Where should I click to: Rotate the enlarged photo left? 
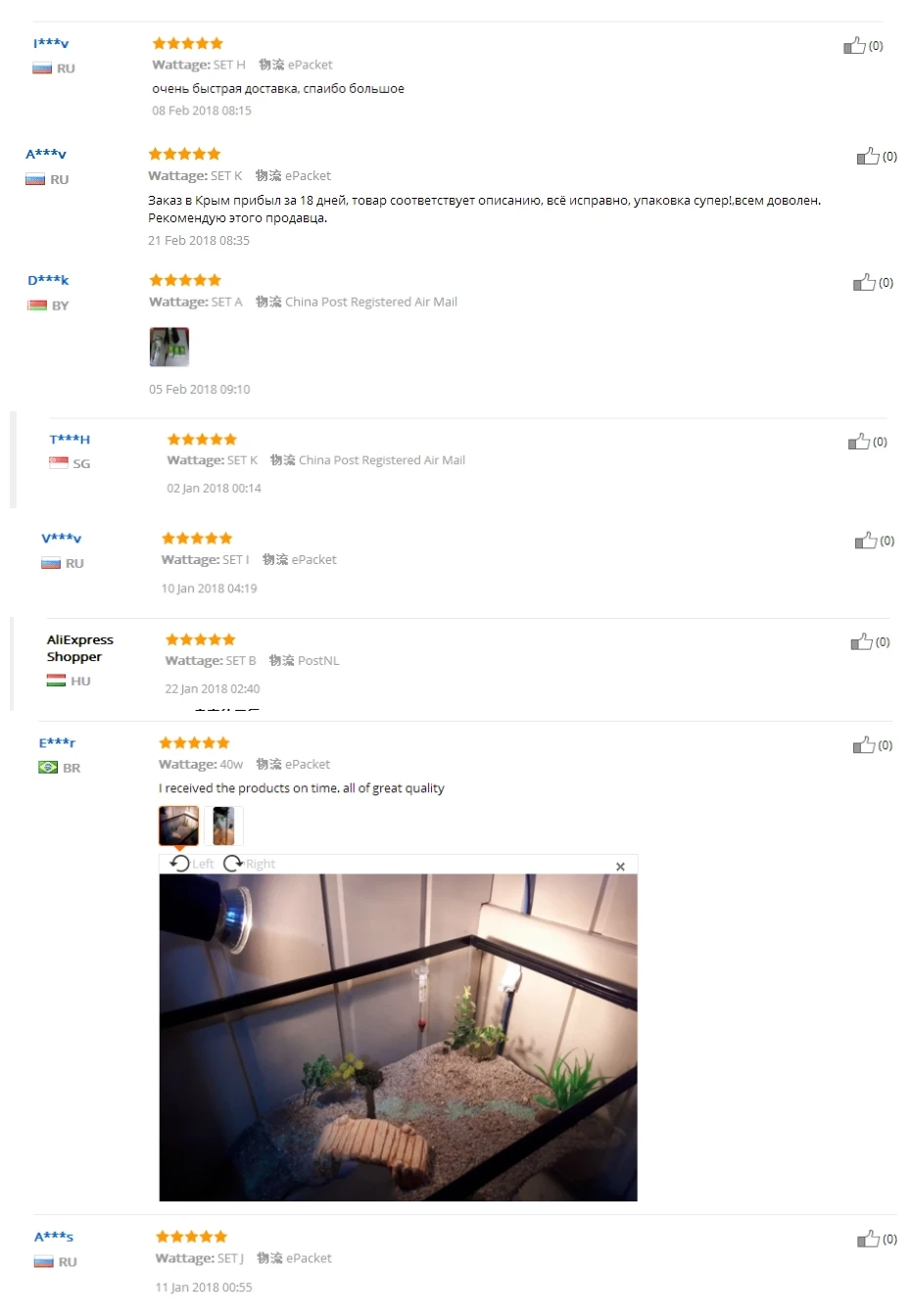pos(191,864)
